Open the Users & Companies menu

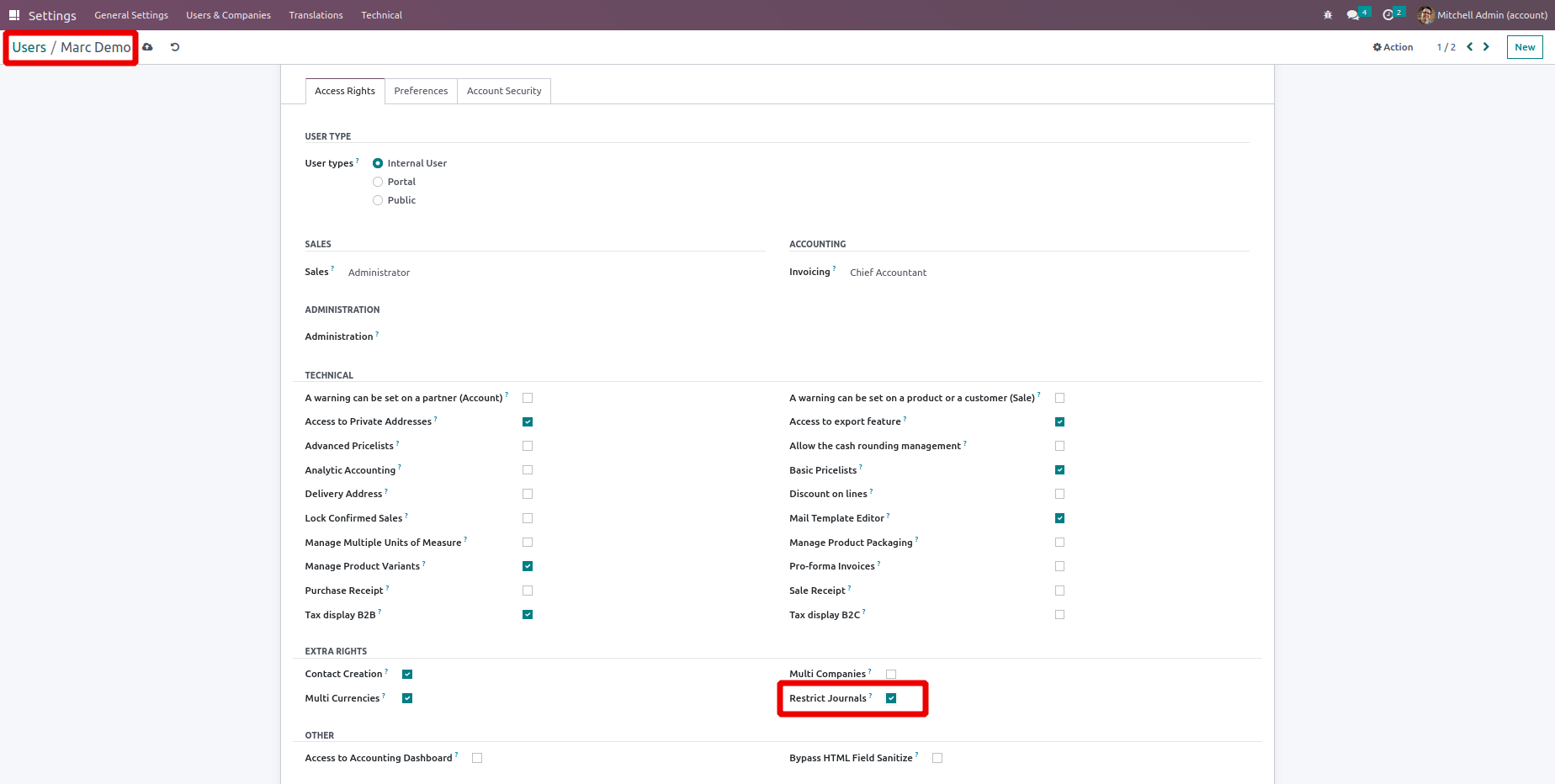[x=228, y=15]
